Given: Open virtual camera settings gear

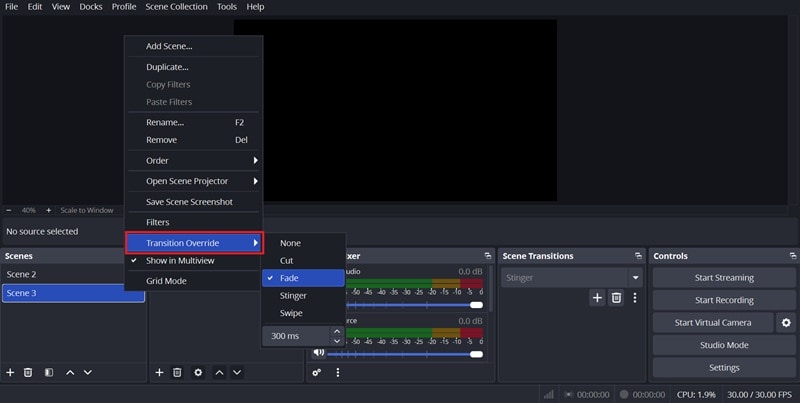Looking at the screenshot, I should (786, 323).
